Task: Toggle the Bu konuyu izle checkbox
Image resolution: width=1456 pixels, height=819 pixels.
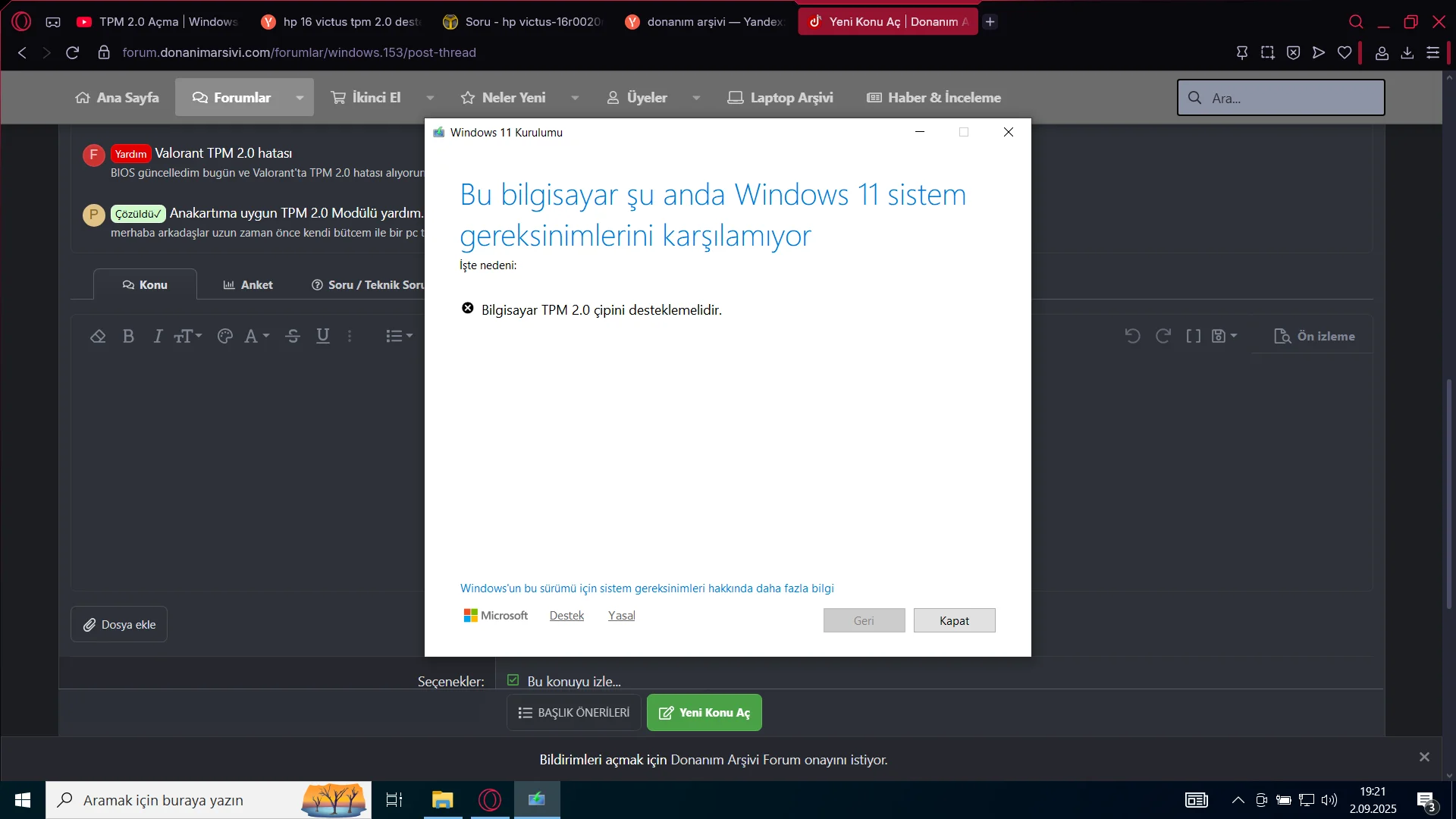Action: [513, 680]
